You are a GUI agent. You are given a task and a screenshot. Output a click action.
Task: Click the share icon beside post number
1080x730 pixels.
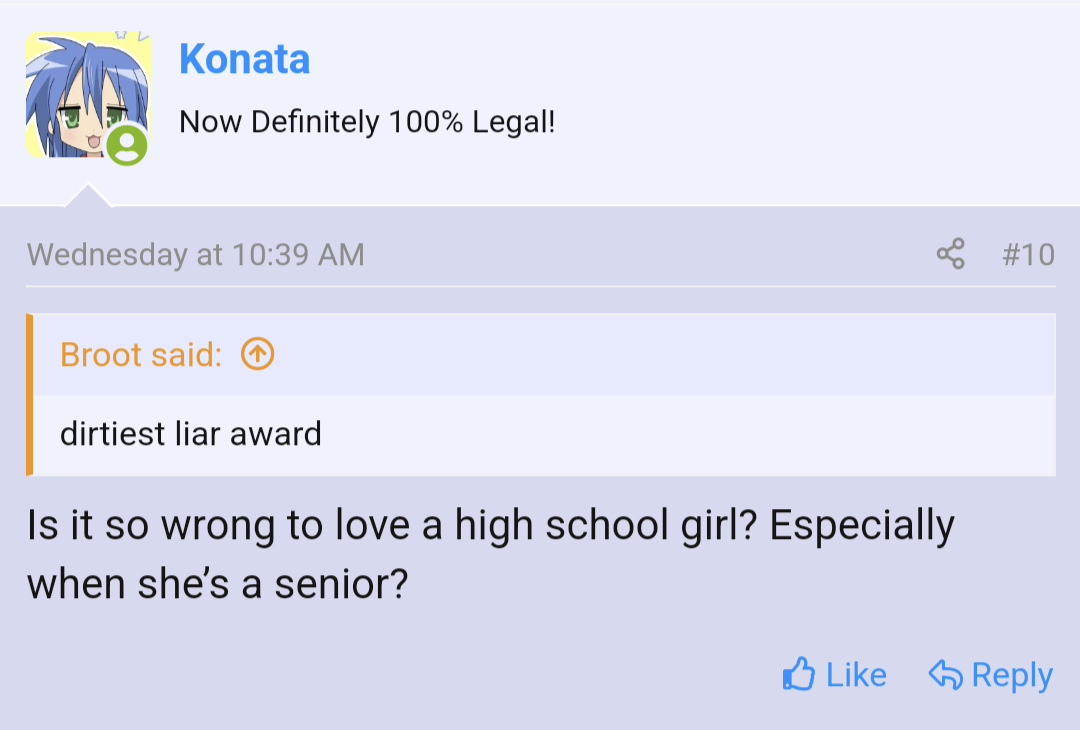point(951,254)
